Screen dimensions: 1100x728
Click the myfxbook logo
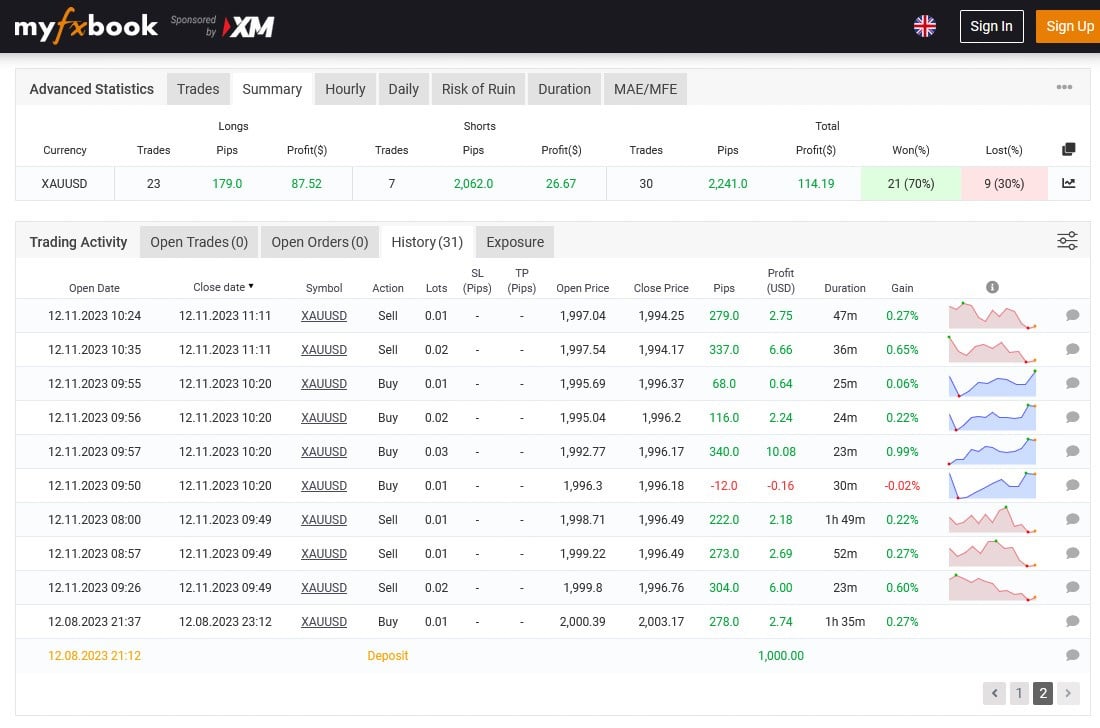(x=86, y=27)
